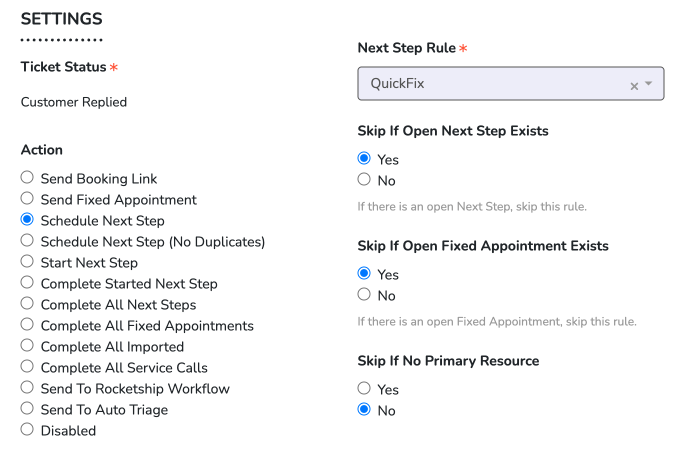Pick Complete All Next Steps action
Image resolution: width=684 pixels, height=454 pixels.
(27, 304)
